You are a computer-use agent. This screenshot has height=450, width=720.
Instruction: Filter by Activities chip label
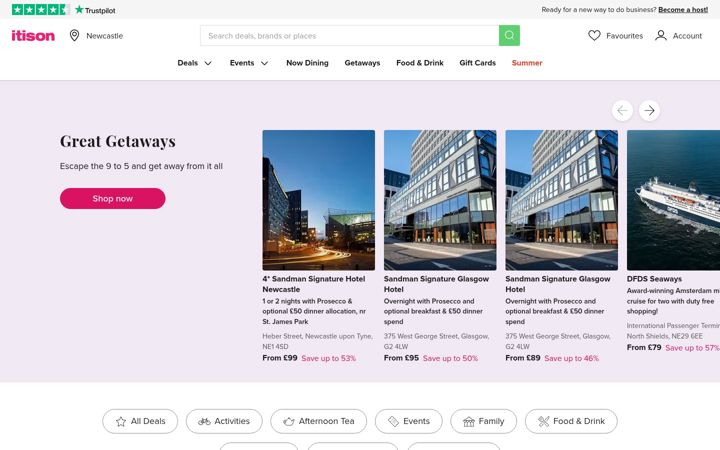tap(232, 421)
